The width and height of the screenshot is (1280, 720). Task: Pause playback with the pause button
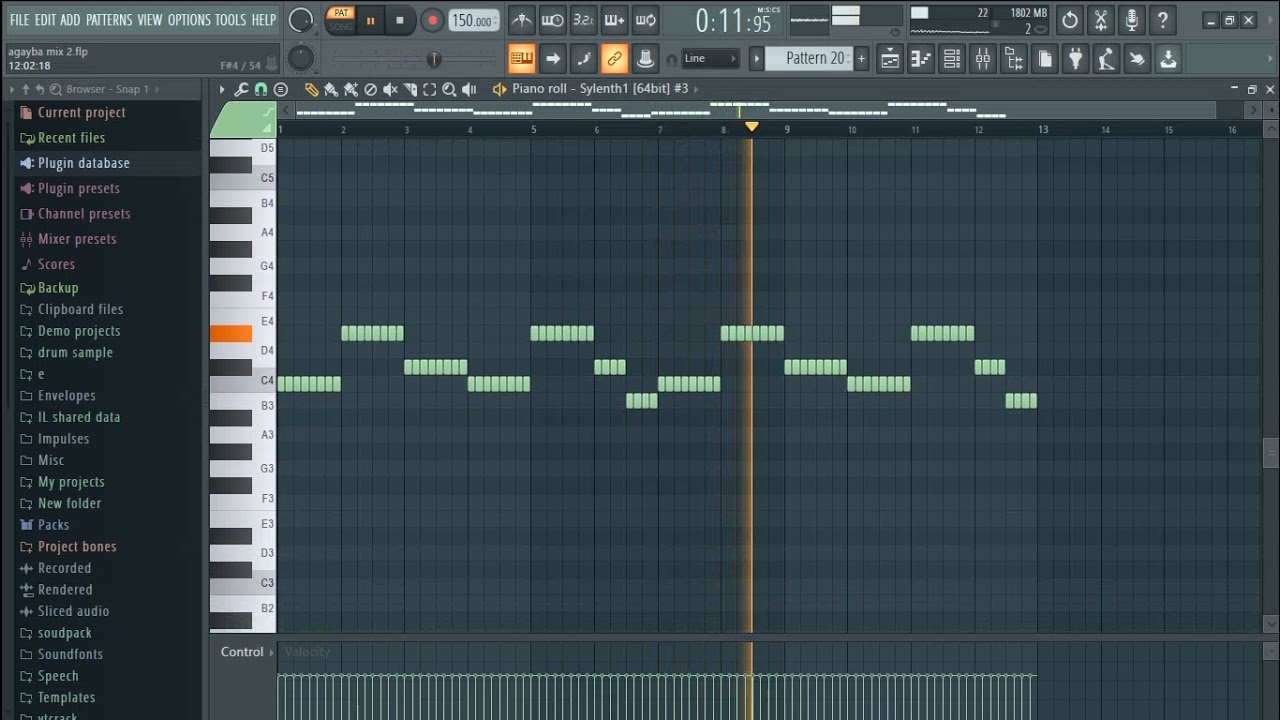click(370, 20)
